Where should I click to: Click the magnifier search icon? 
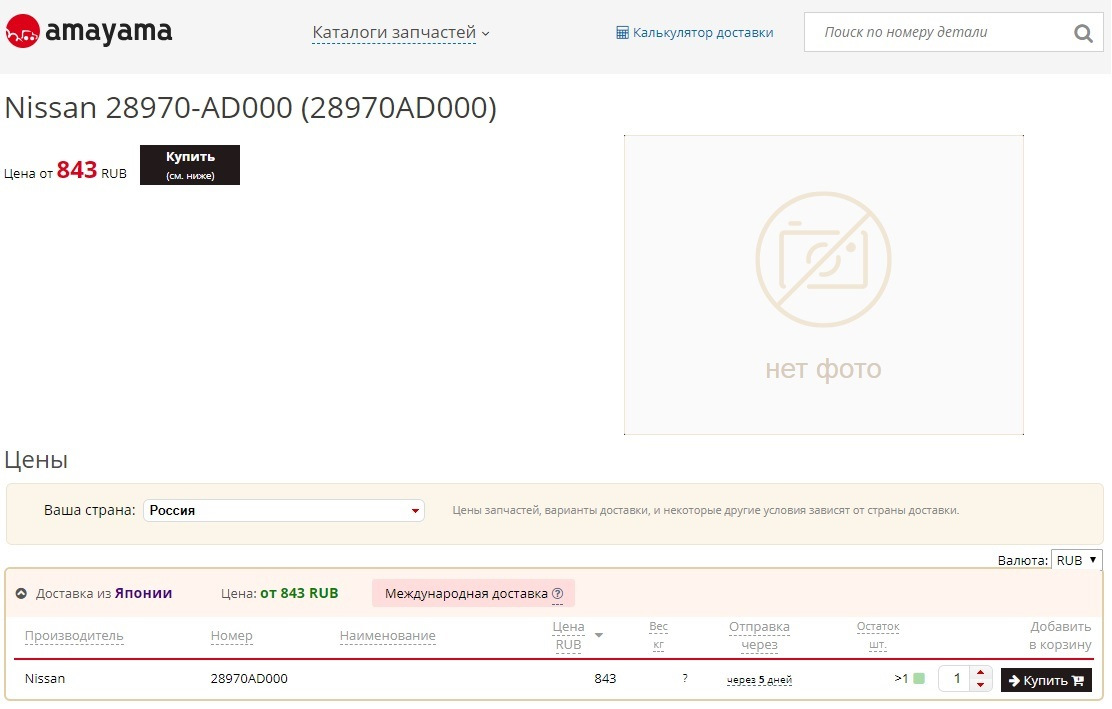[1083, 33]
